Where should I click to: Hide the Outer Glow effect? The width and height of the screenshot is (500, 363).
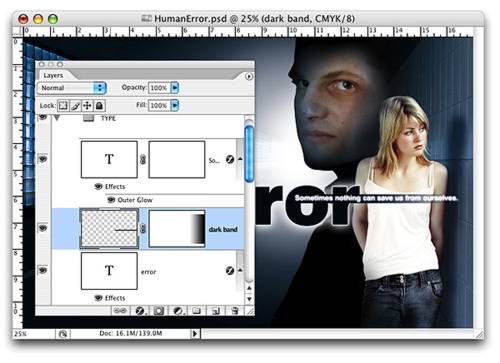click(111, 200)
